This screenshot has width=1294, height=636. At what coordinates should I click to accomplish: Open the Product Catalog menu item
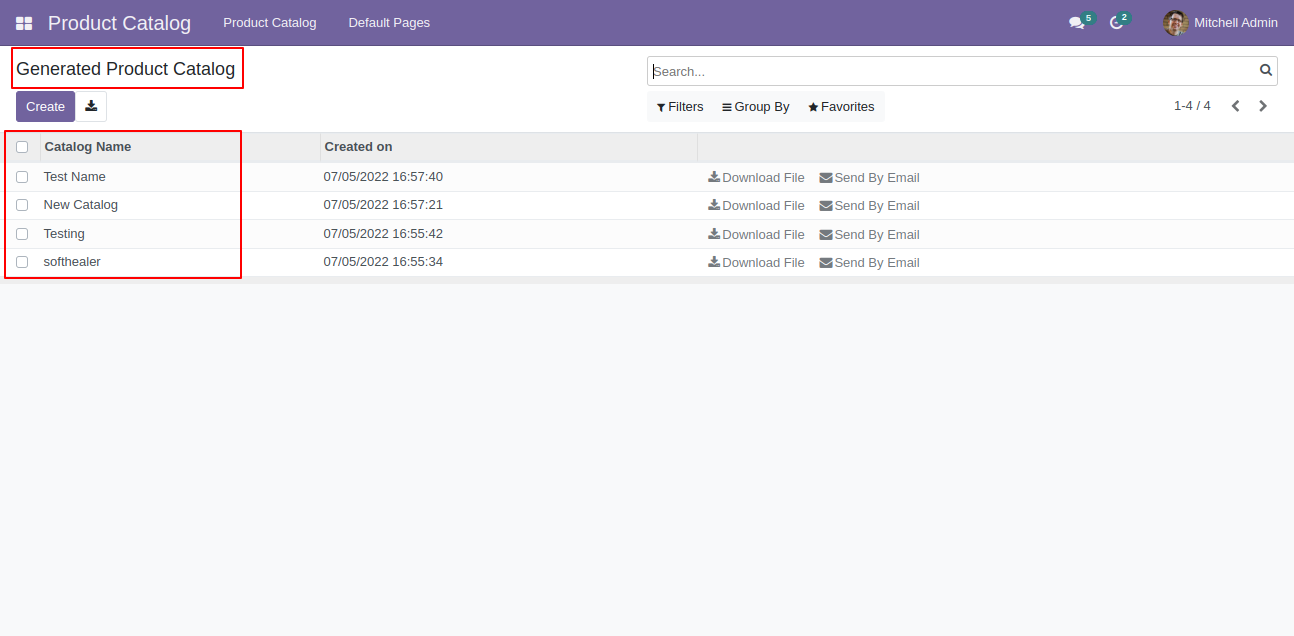(x=270, y=23)
